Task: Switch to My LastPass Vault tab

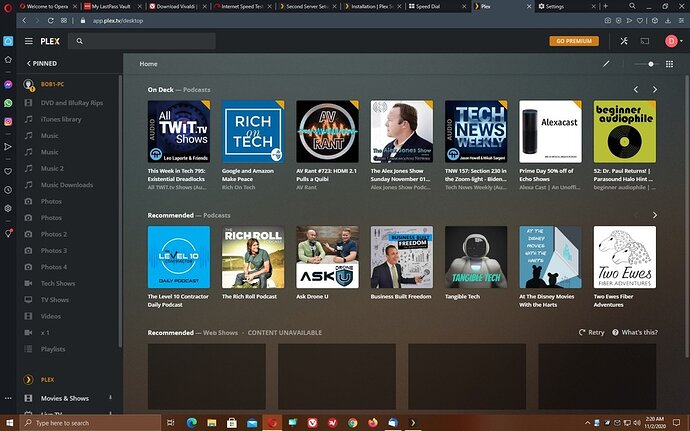Action: point(114,6)
